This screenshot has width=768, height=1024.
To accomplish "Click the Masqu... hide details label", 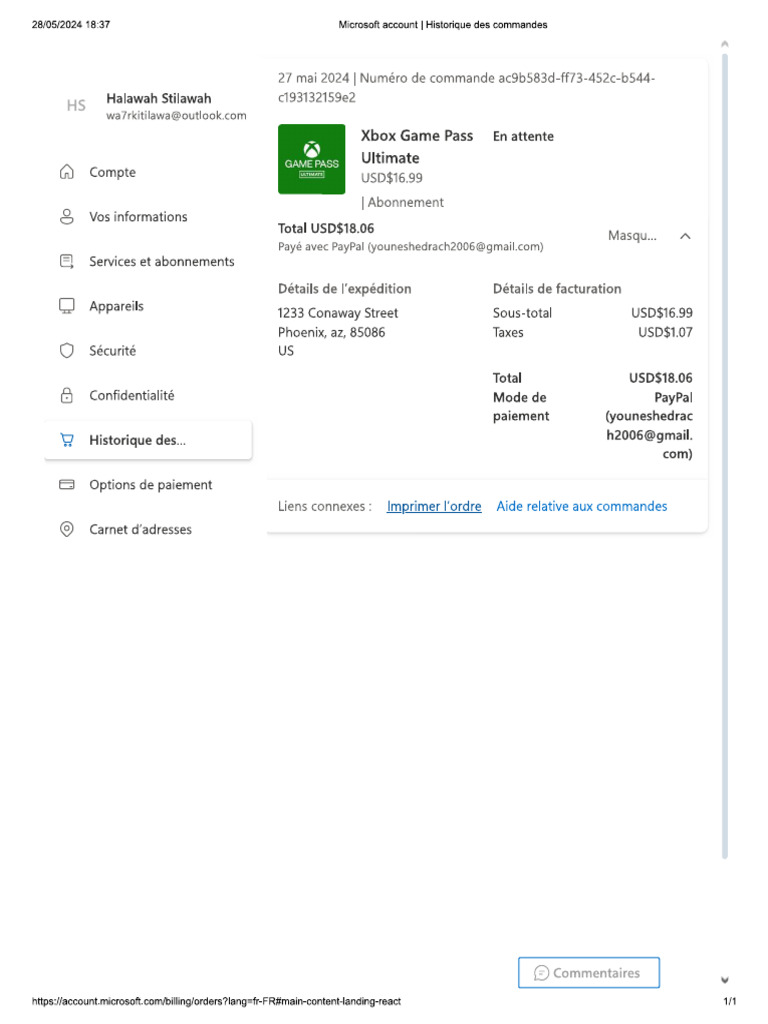I will coord(632,235).
